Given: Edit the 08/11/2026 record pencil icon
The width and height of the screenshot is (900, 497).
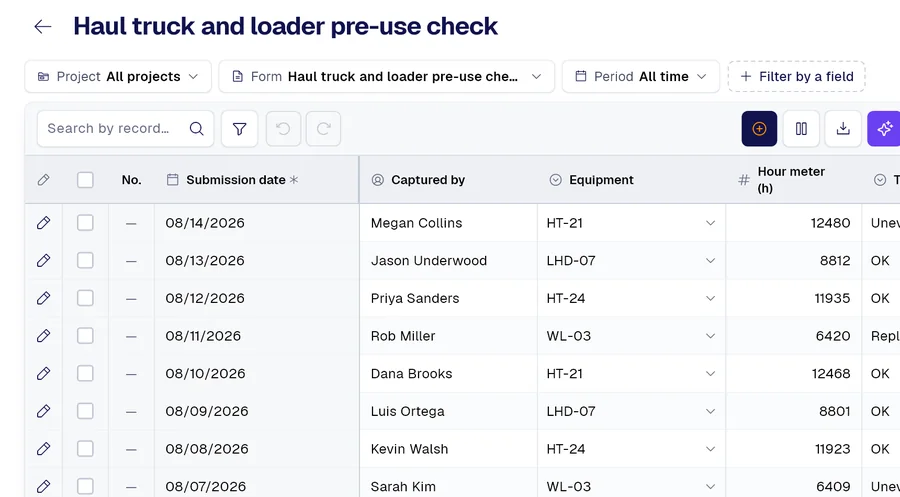Looking at the screenshot, I should 44,336.
